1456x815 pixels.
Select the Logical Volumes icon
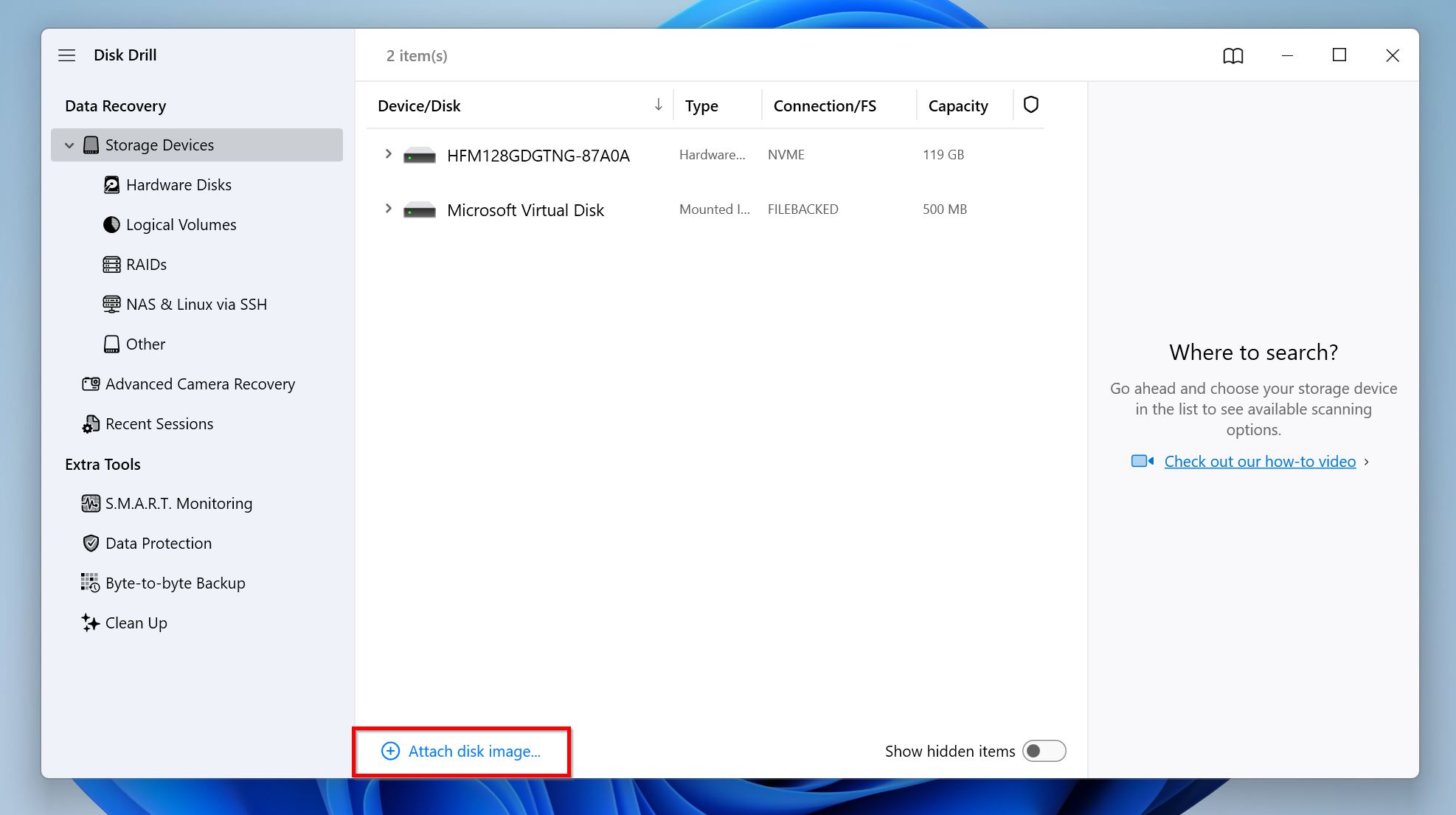[111, 224]
